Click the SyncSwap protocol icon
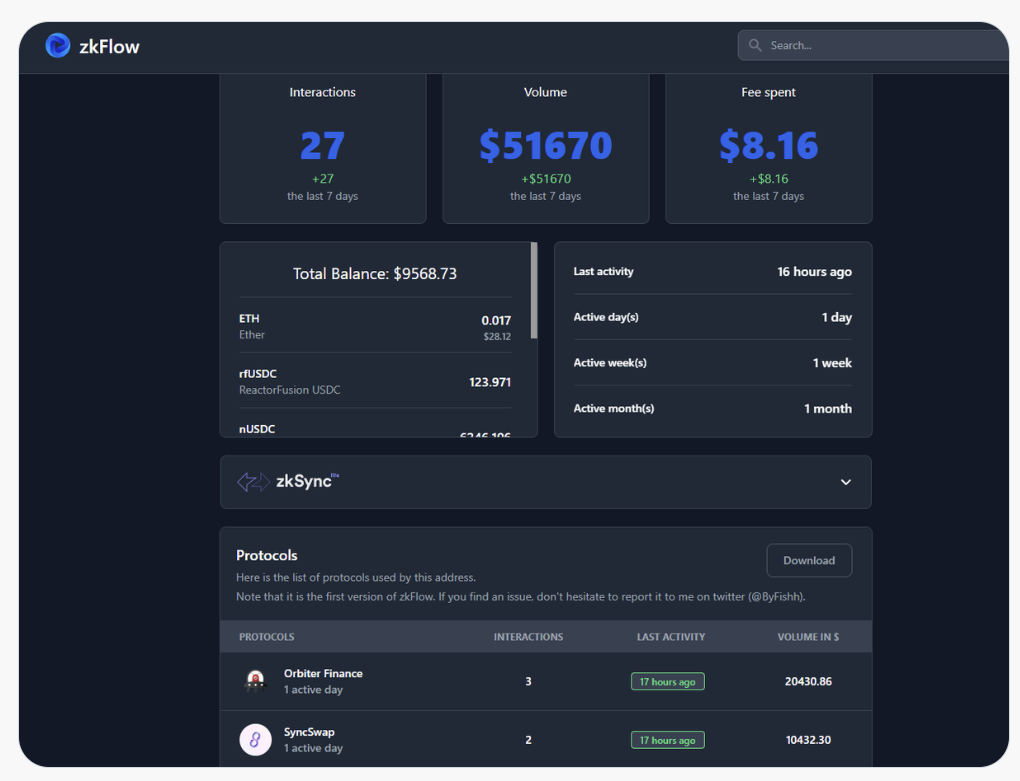Image resolution: width=1020 pixels, height=781 pixels. 256,740
